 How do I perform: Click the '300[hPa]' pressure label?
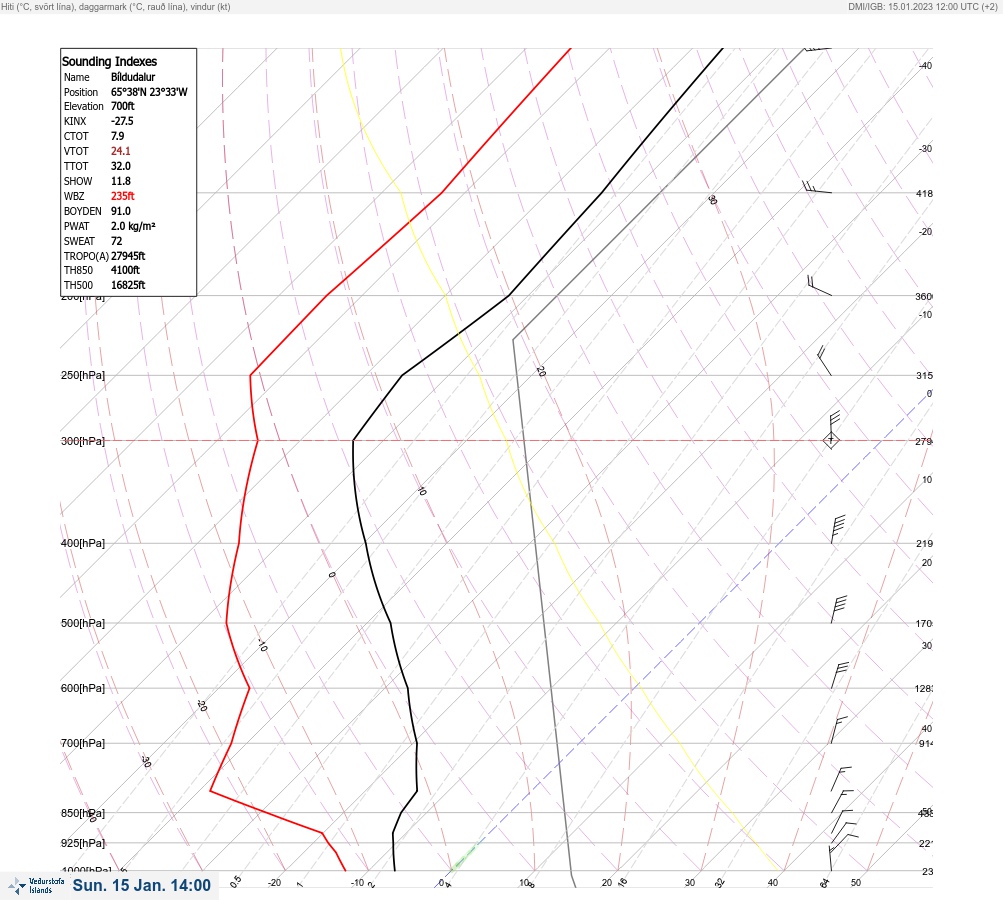pos(83,441)
